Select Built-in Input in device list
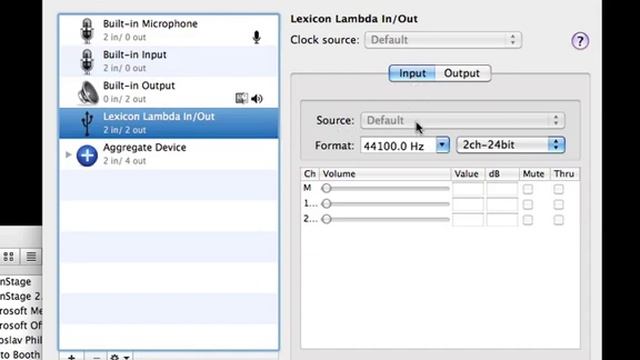 point(169,62)
